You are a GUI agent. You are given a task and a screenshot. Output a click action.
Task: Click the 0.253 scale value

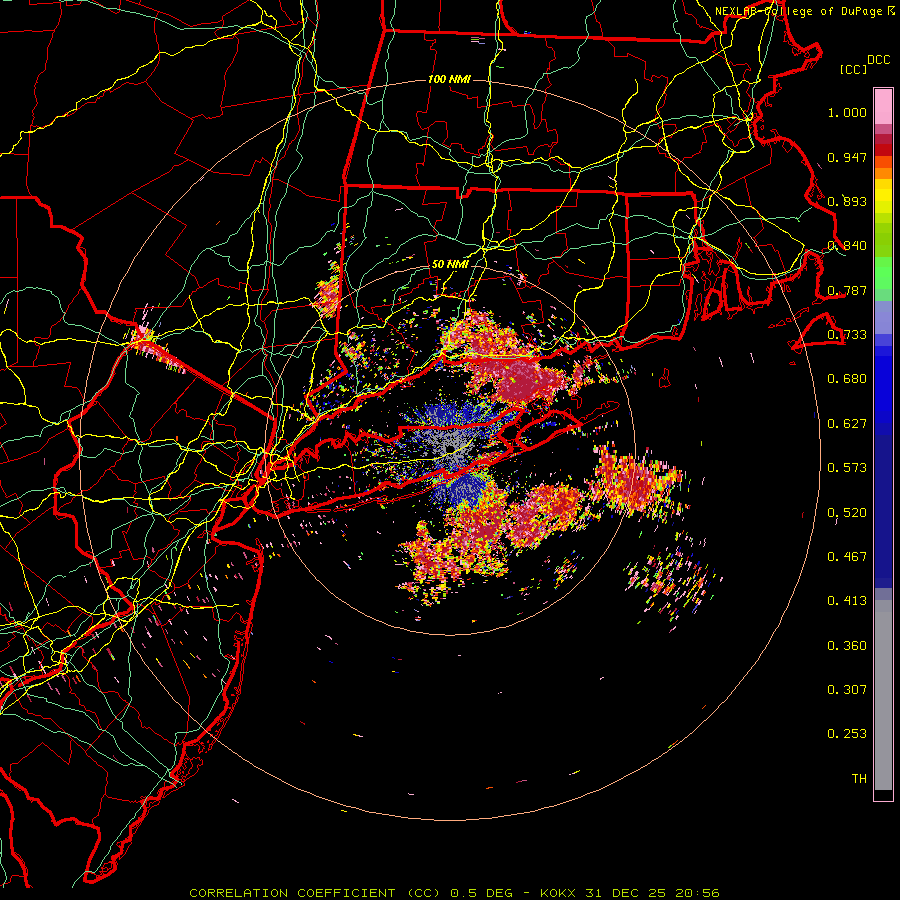(x=847, y=734)
